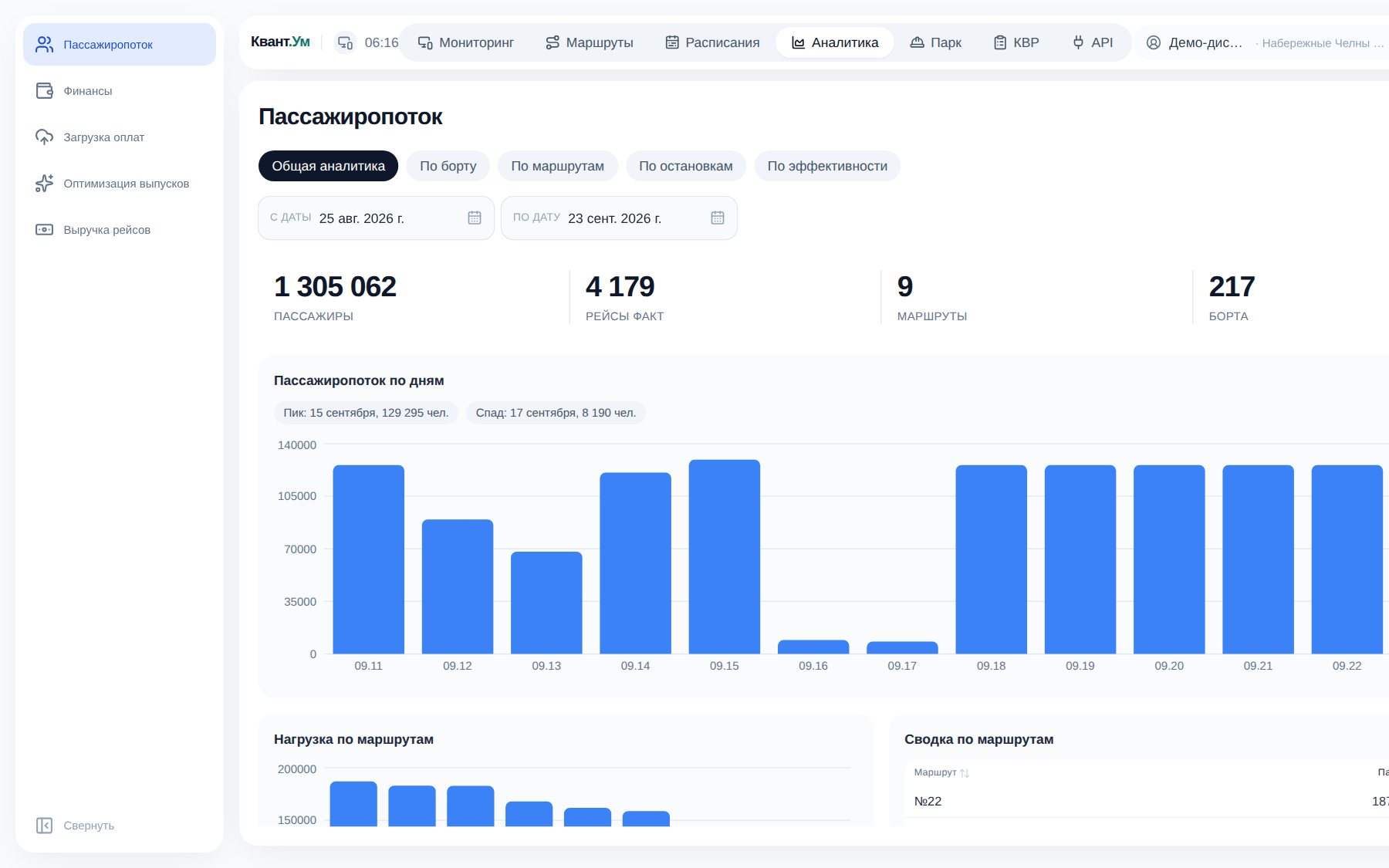1389x868 pixels.
Task: Click the Загрузка оплат cloud upload icon
Action: pos(45,137)
